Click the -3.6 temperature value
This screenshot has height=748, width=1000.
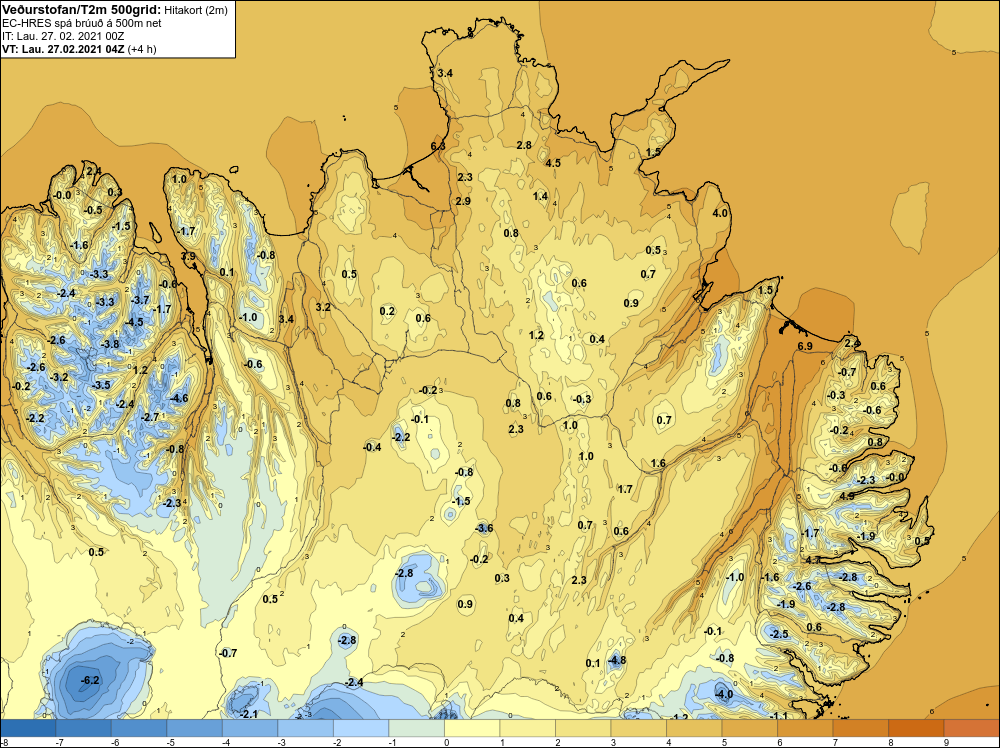(x=484, y=529)
